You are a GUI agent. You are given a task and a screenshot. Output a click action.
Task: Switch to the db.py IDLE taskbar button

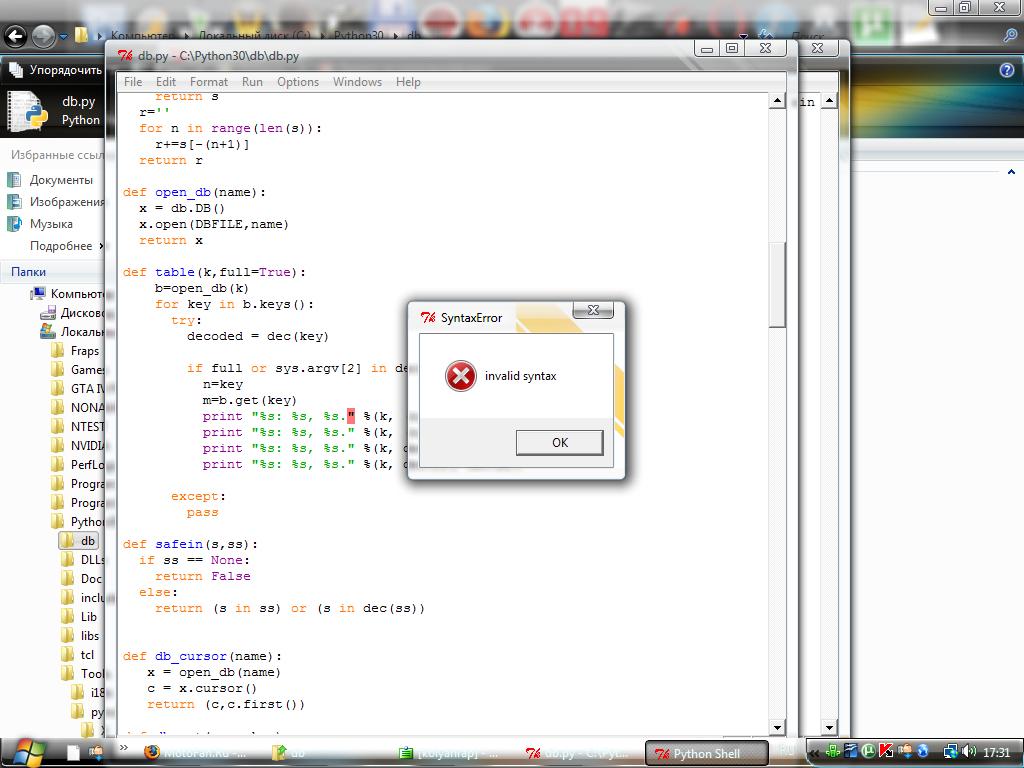click(579, 753)
